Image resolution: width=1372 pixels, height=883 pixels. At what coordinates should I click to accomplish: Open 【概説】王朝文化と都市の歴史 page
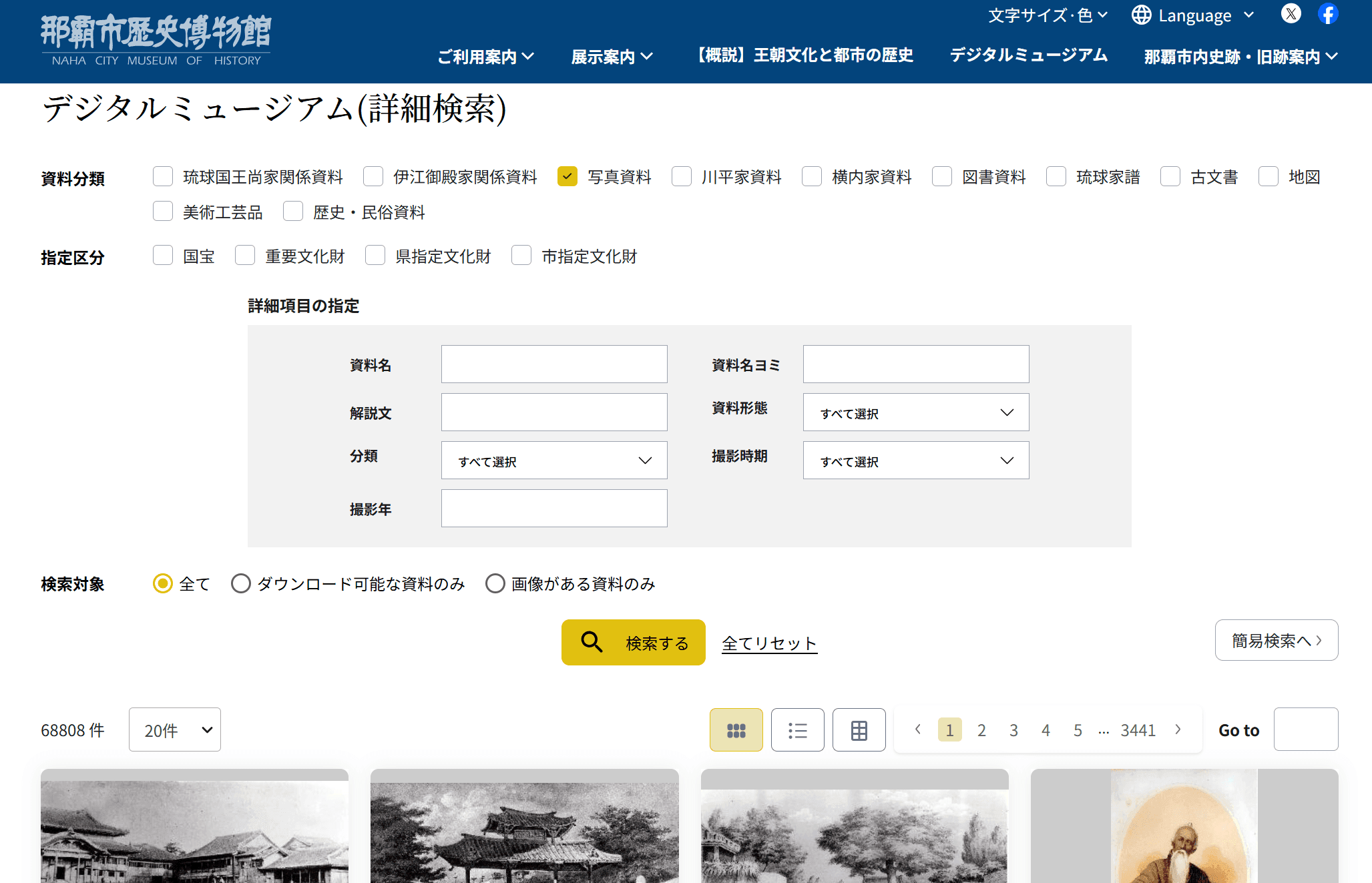[802, 55]
